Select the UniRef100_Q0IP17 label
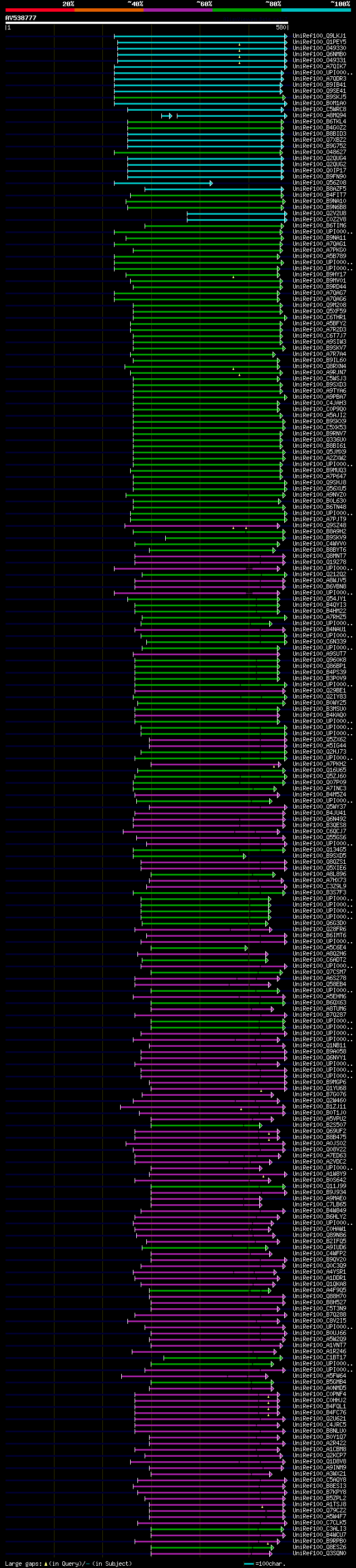356x1568 pixels. 319,170
